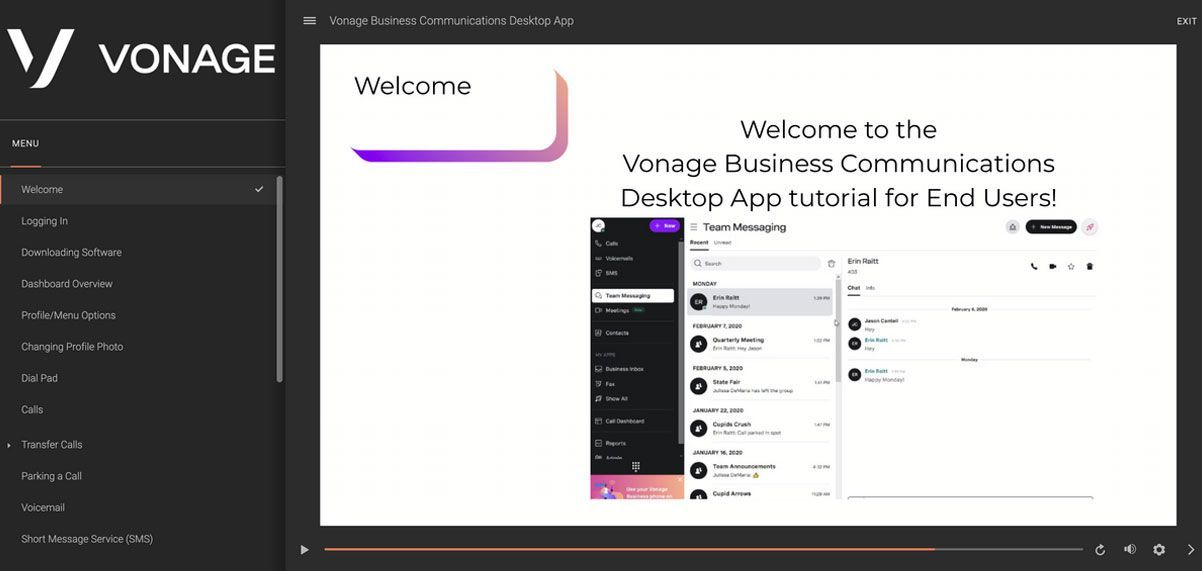
Task: Open the Welcome lesson in the menu
Action: (138, 189)
